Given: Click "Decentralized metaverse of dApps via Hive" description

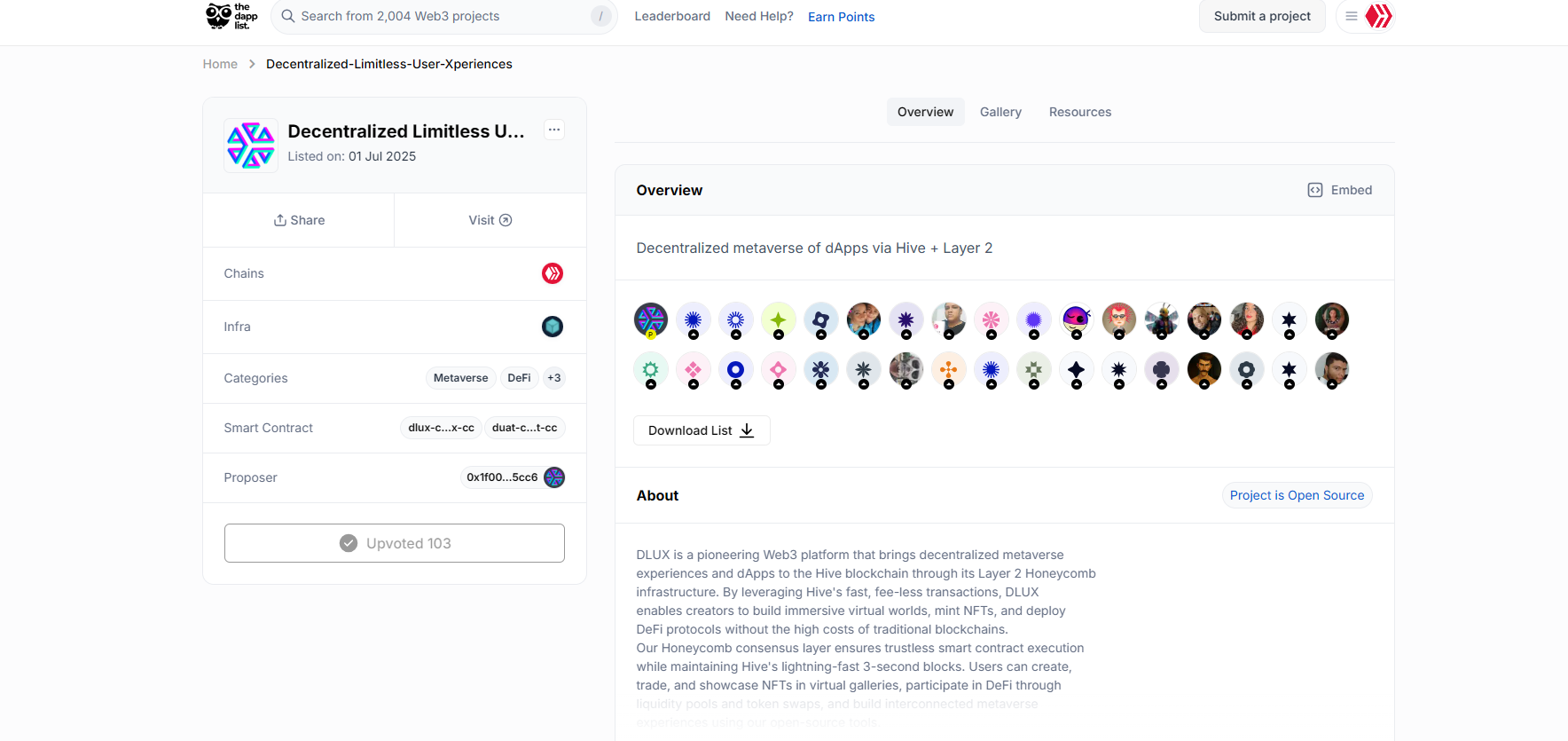Looking at the screenshot, I should tap(814, 248).
